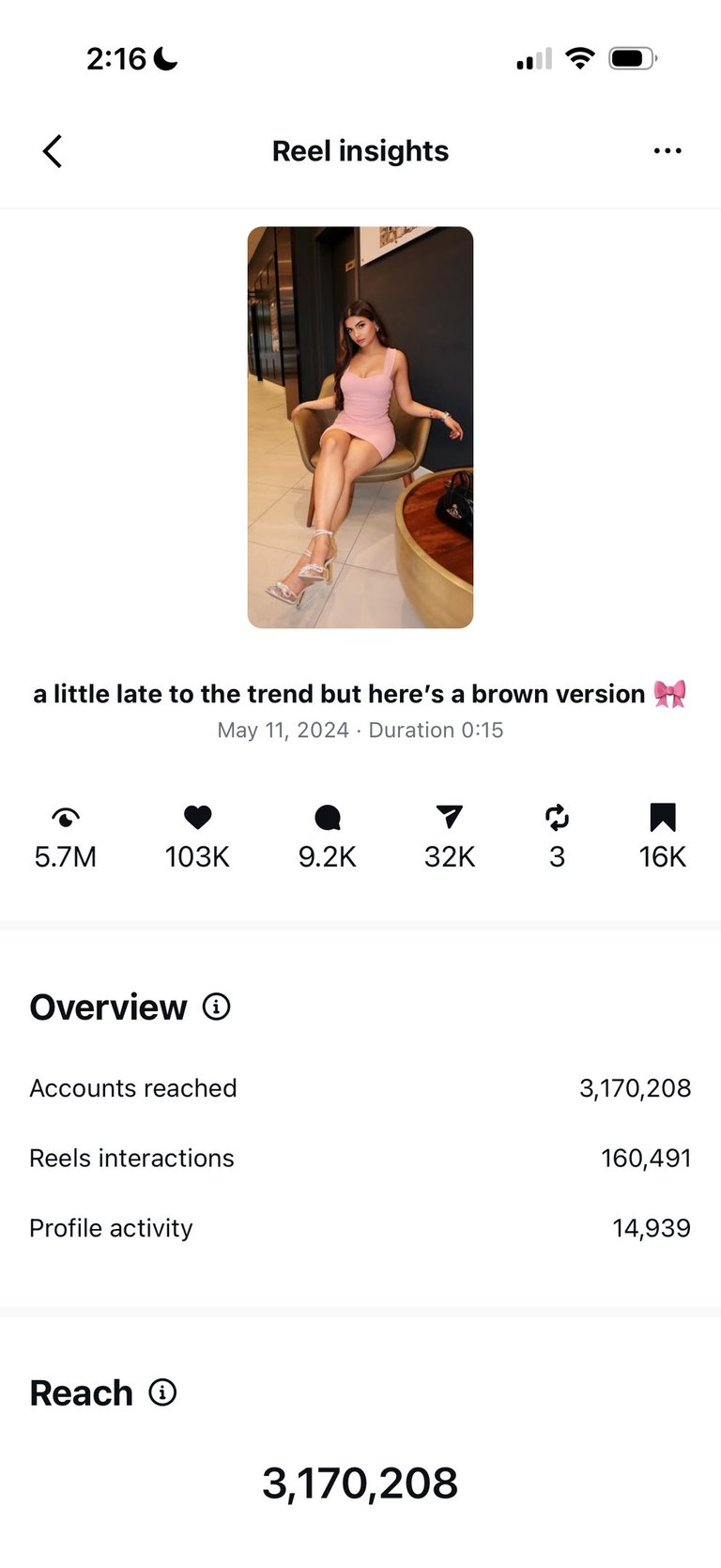Screen dimensions: 721x1568
Task: Tap the shares paper plane icon
Action: (450, 818)
